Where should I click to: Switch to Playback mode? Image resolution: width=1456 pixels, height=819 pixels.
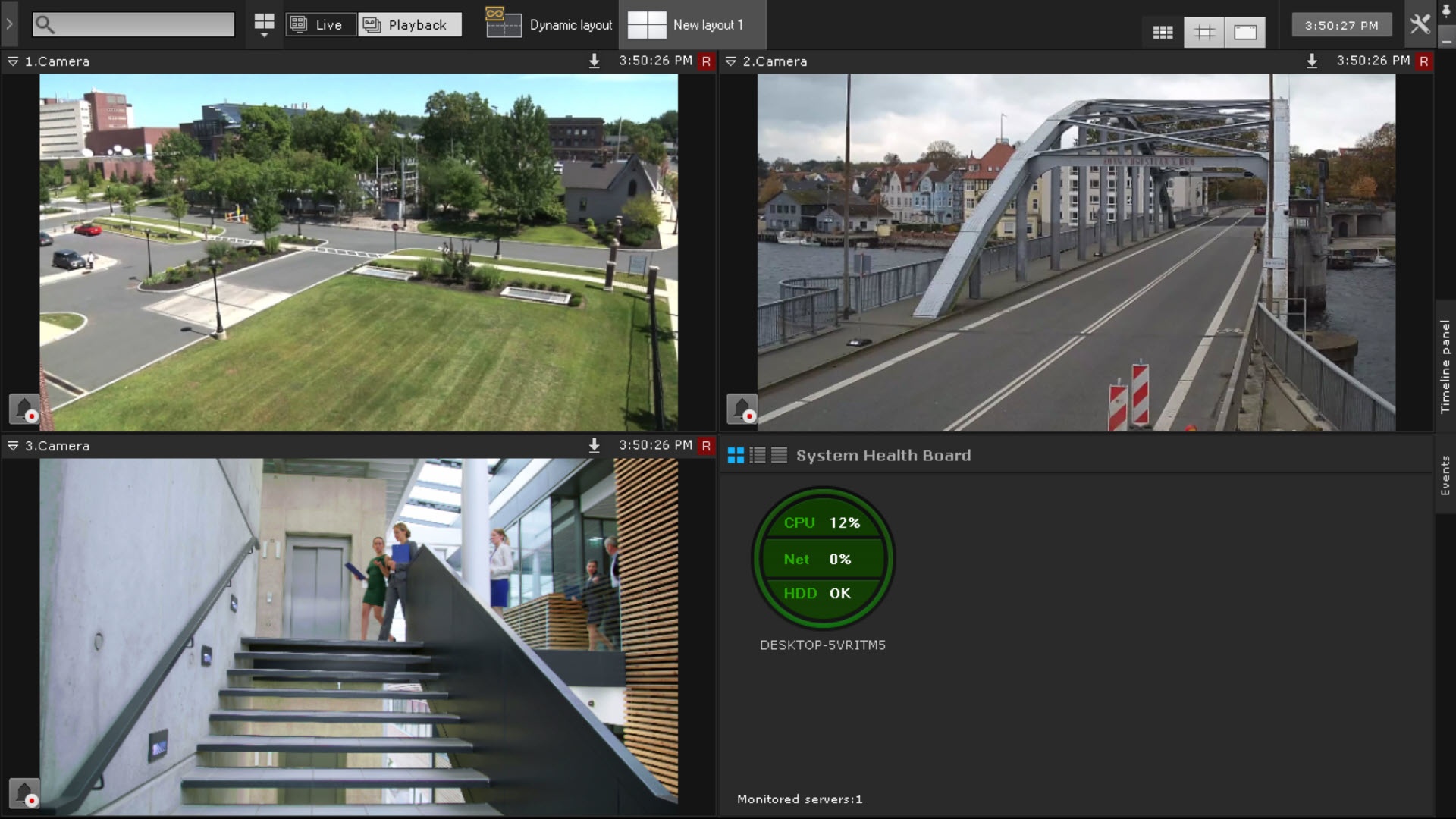coord(409,24)
